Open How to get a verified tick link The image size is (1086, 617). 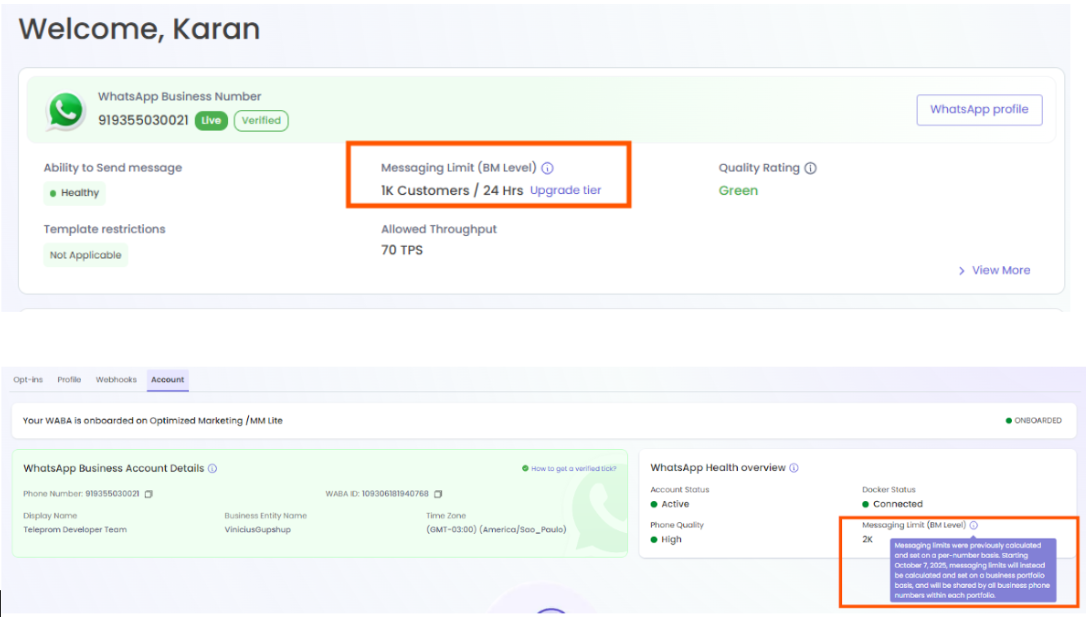point(569,469)
